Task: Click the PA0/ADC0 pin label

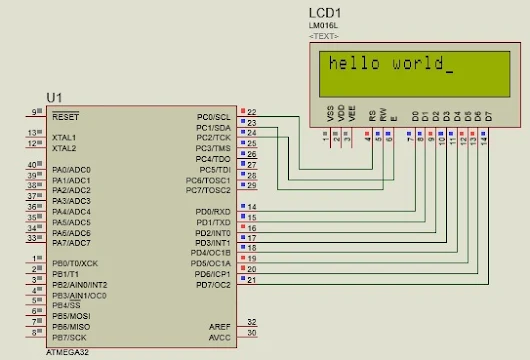Action: coord(71,170)
